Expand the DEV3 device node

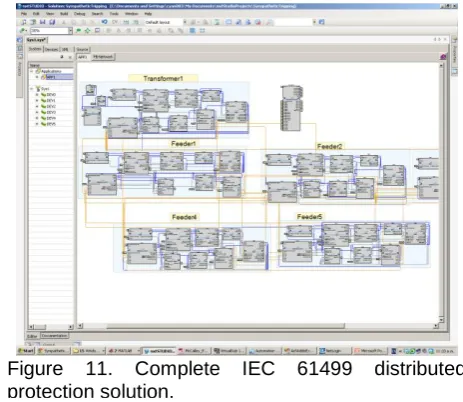[x=37, y=112]
